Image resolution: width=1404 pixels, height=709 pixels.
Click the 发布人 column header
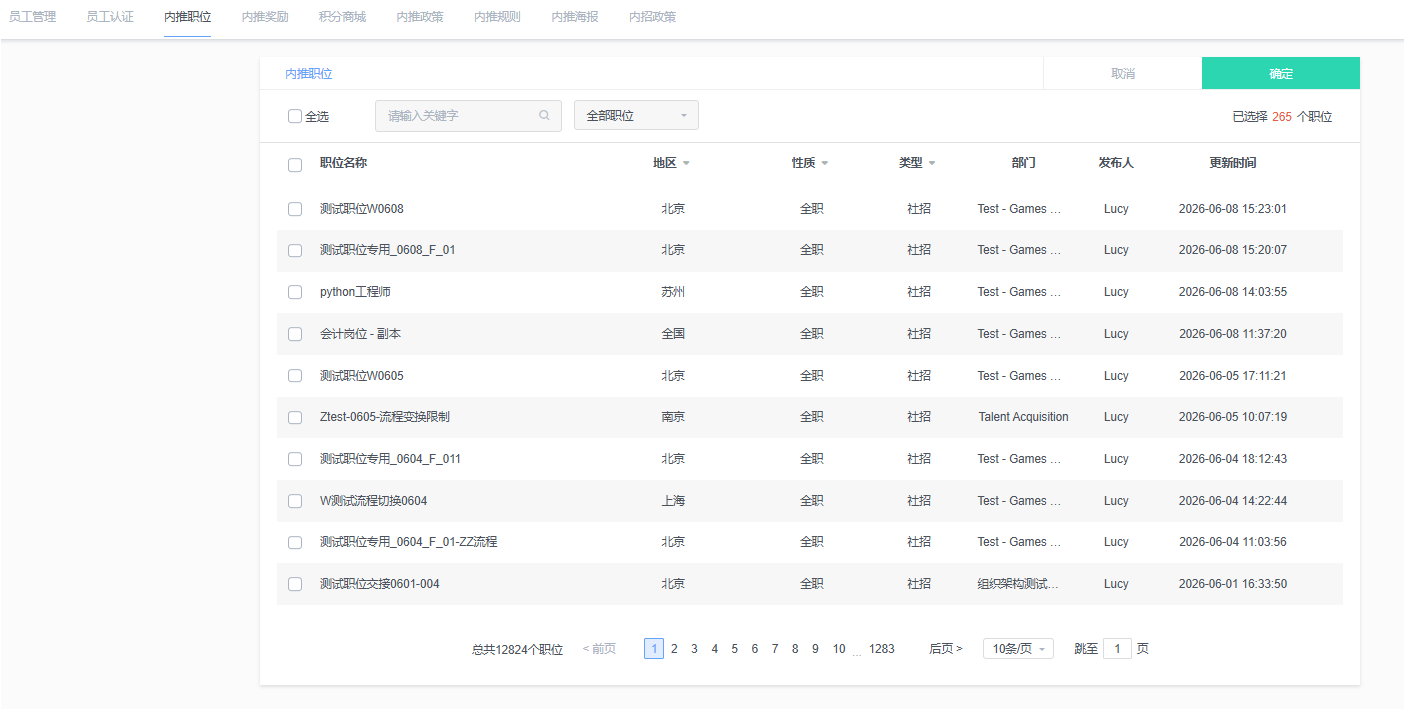tap(1116, 163)
